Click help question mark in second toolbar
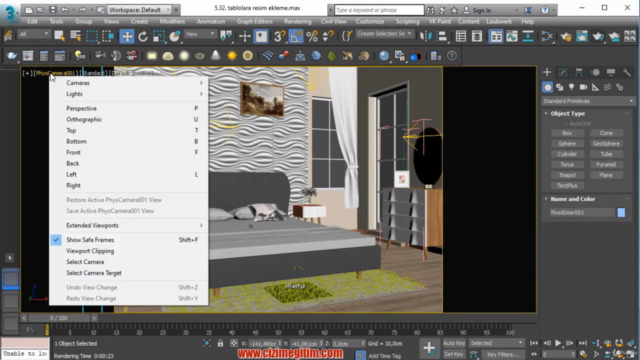This screenshot has width=640, height=360. pyautogui.click(x=452, y=56)
